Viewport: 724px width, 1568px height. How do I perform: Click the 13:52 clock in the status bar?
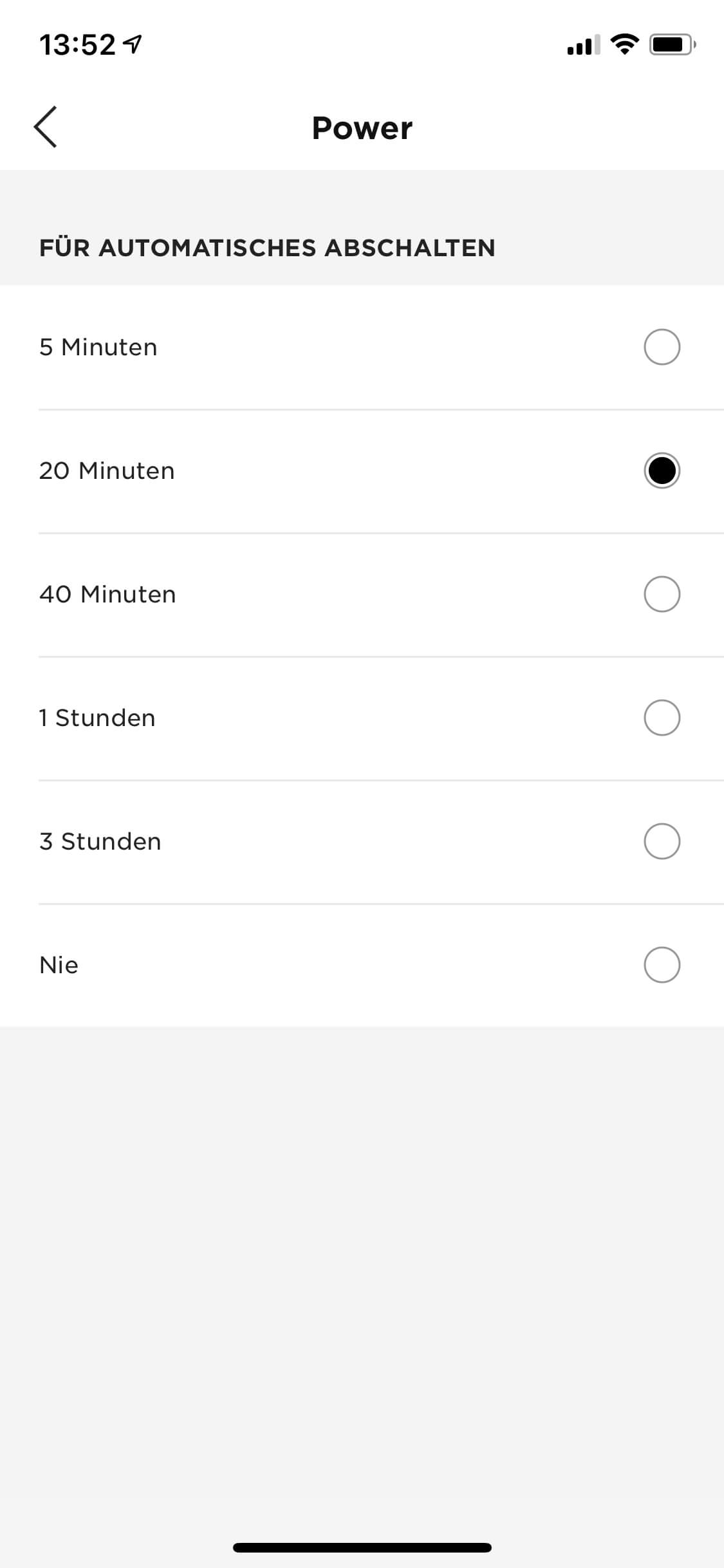pyautogui.click(x=77, y=45)
